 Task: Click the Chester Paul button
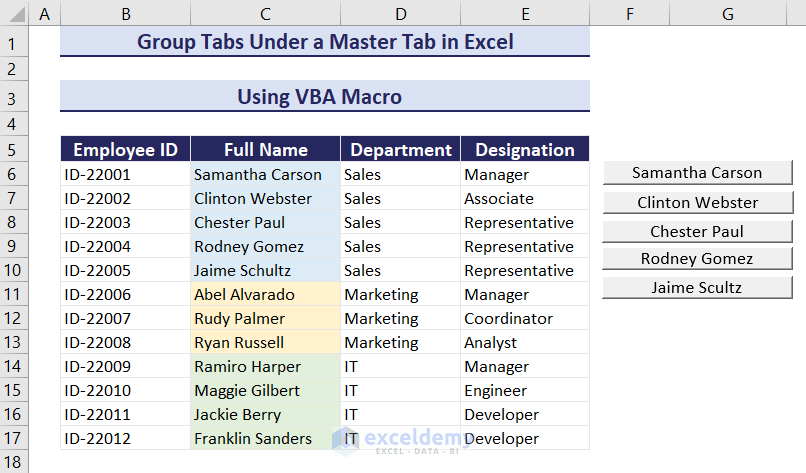pyautogui.click(x=697, y=231)
